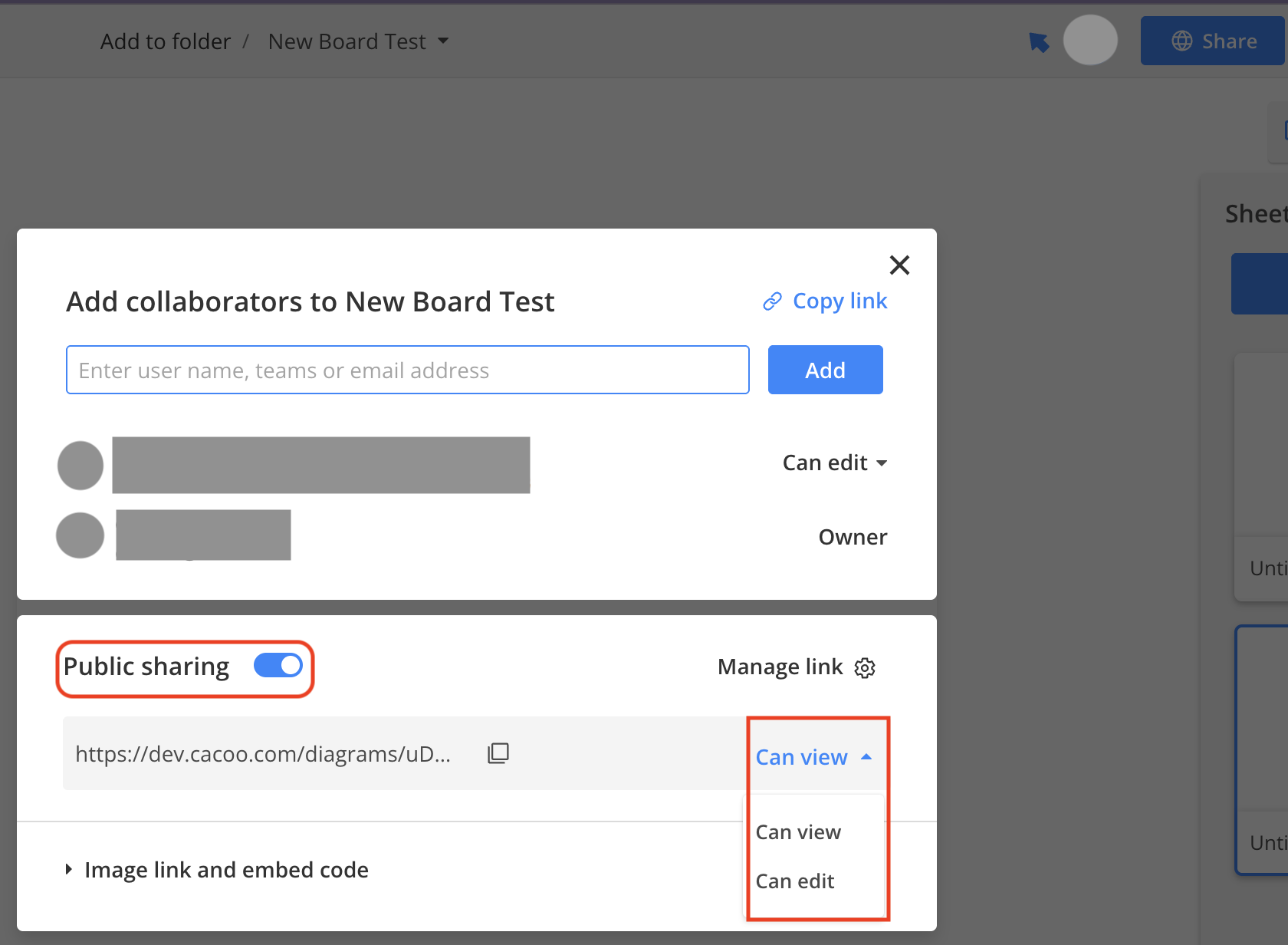Click the owner's avatar circle
The width and height of the screenshot is (1288, 945).
click(x=80, y=535)
